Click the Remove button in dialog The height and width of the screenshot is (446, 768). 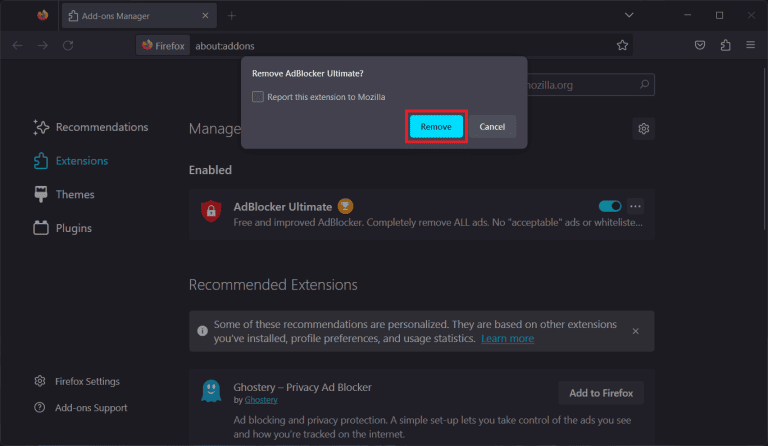(436, 127)
